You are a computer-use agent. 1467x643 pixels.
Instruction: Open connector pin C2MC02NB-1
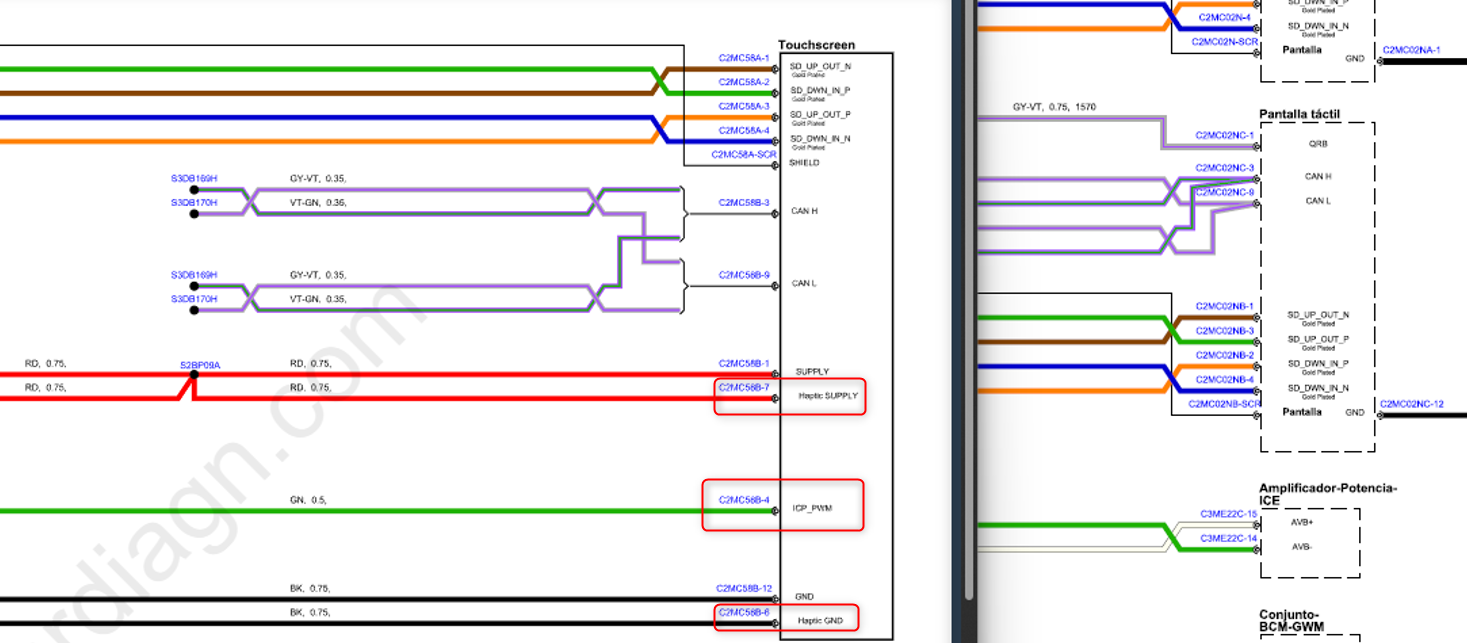1225,306
